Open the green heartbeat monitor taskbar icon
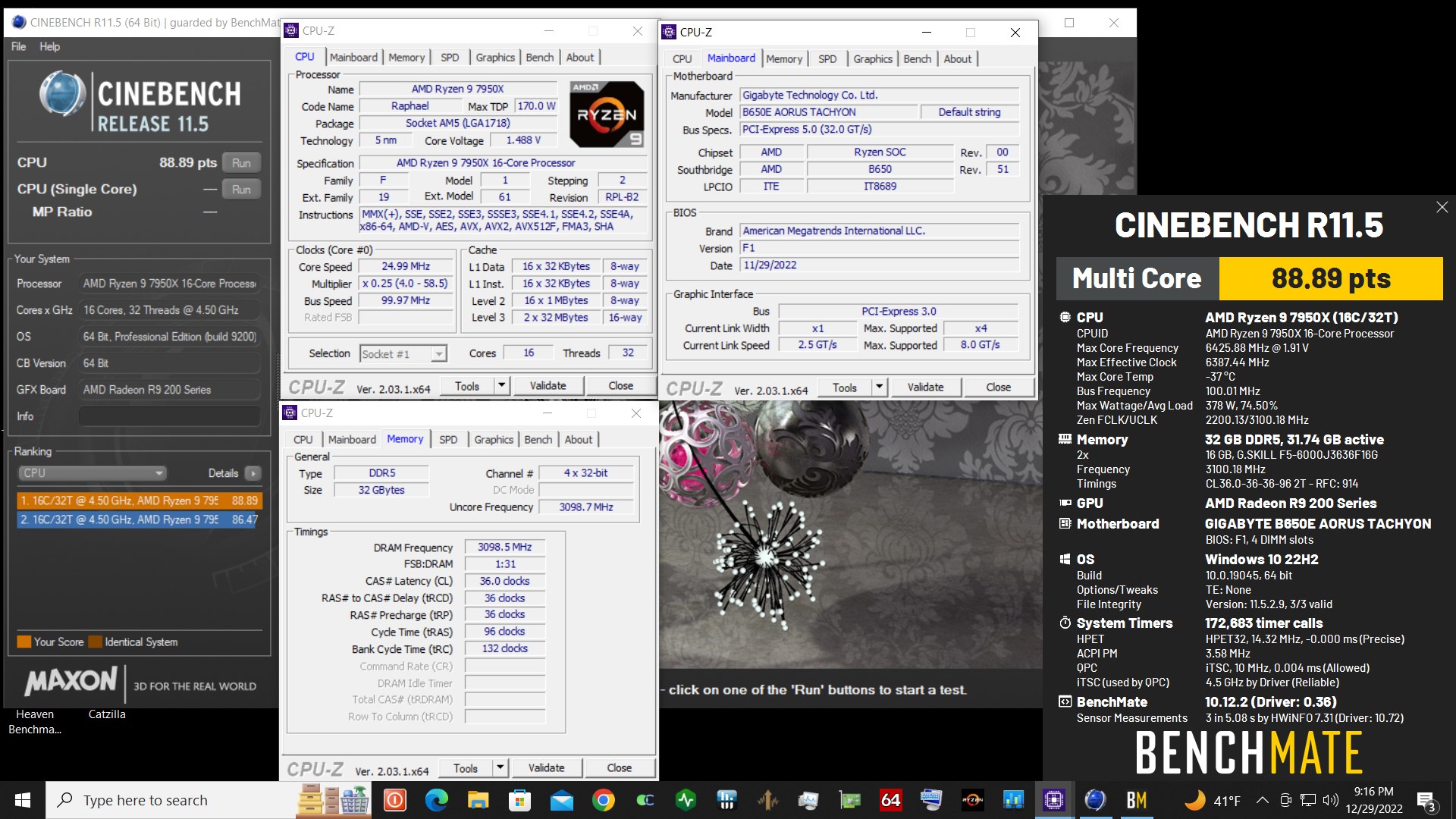 point(686,800)
